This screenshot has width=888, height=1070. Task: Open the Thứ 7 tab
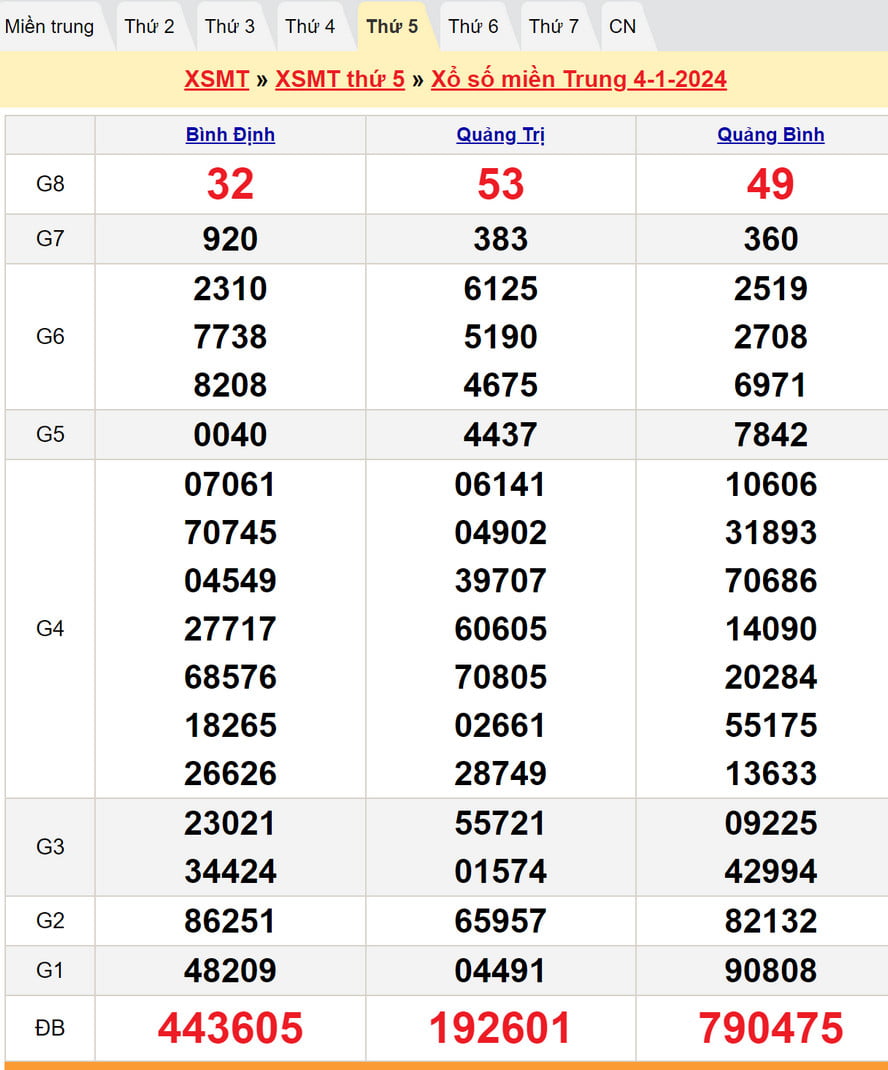pyautogui.click(x=554, y=27)
